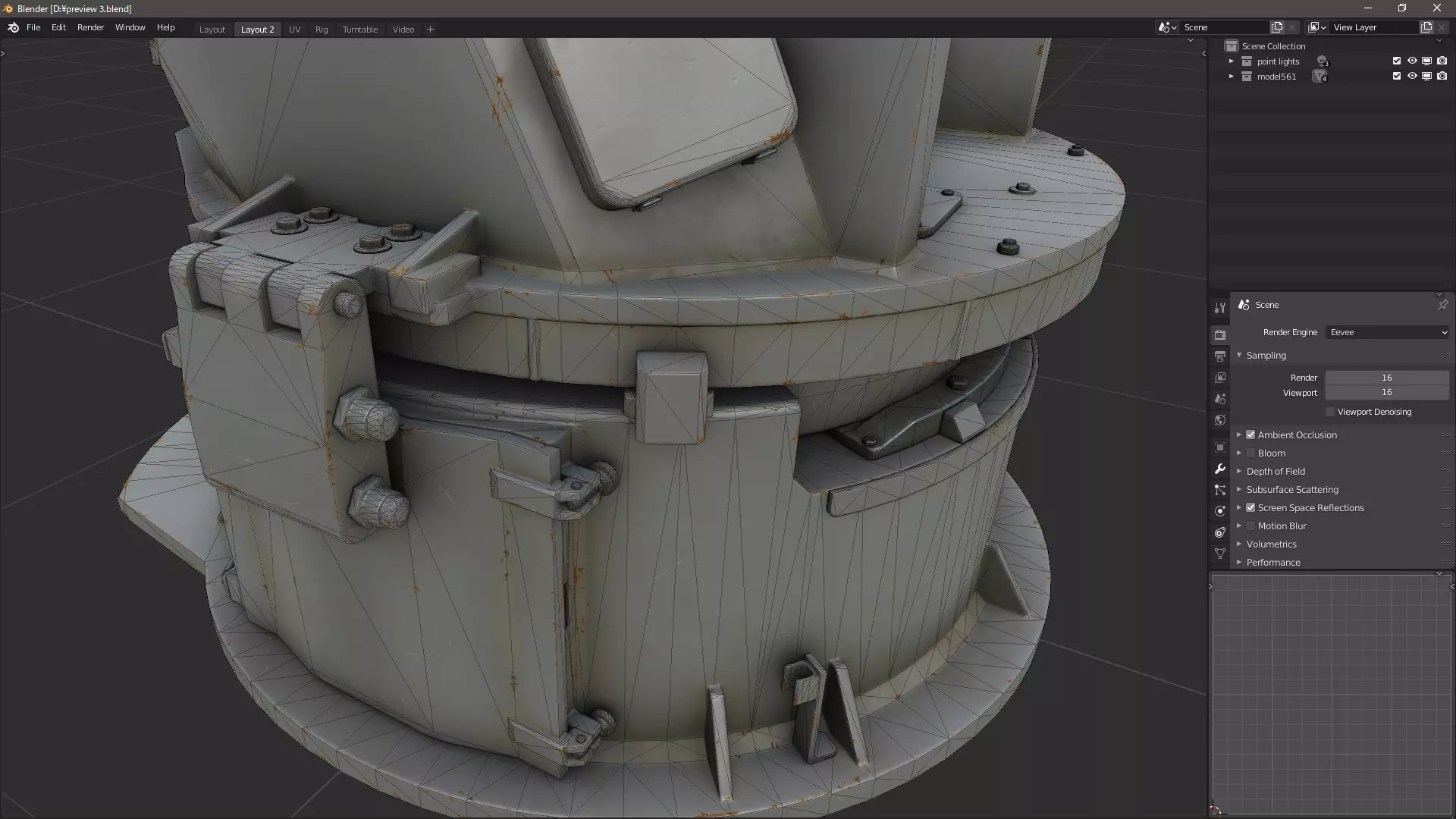Viewport: 1456px width, 819px height.
Task: Open the Output properties tab
Action: [1219, 356]
